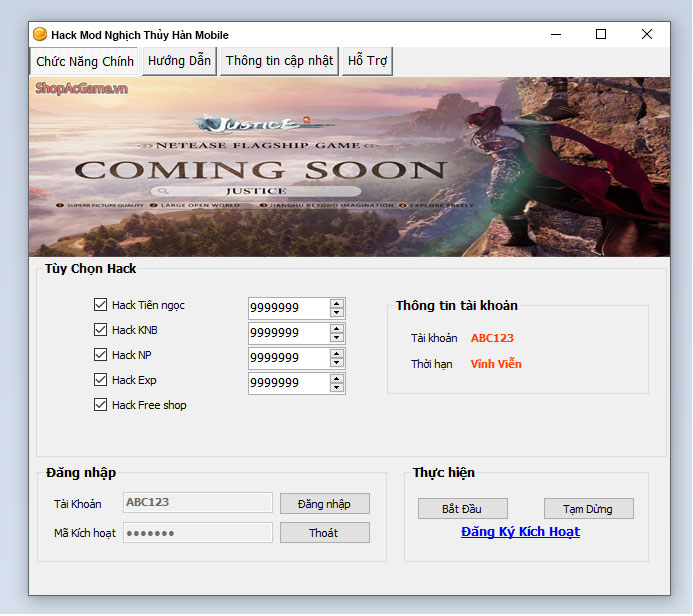Toggle the Hack KNB checkbox

(100, 330)
